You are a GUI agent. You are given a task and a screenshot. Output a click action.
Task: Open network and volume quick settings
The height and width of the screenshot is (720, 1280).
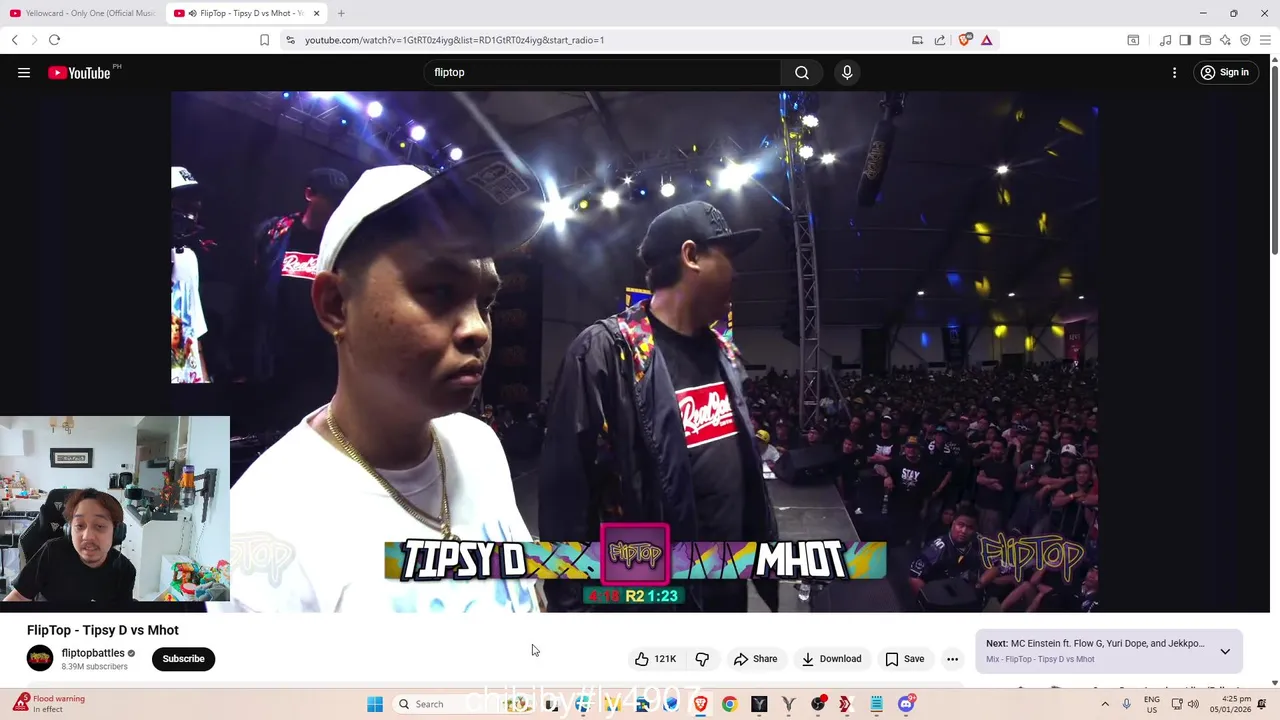(1185, 704)
